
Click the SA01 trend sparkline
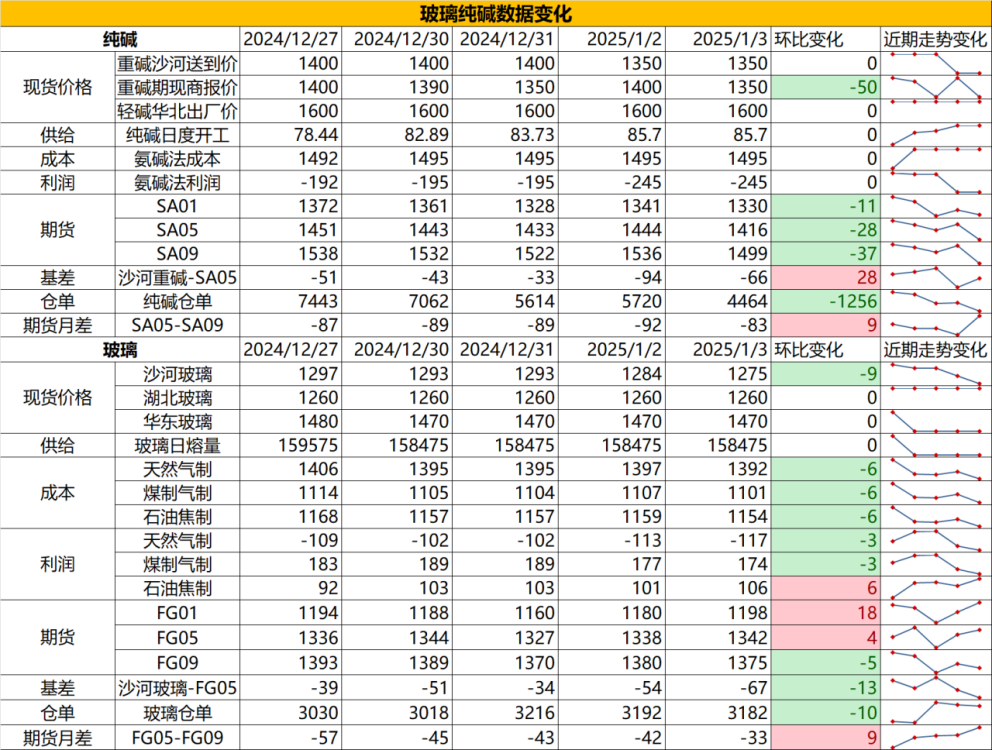coord(936,206)
